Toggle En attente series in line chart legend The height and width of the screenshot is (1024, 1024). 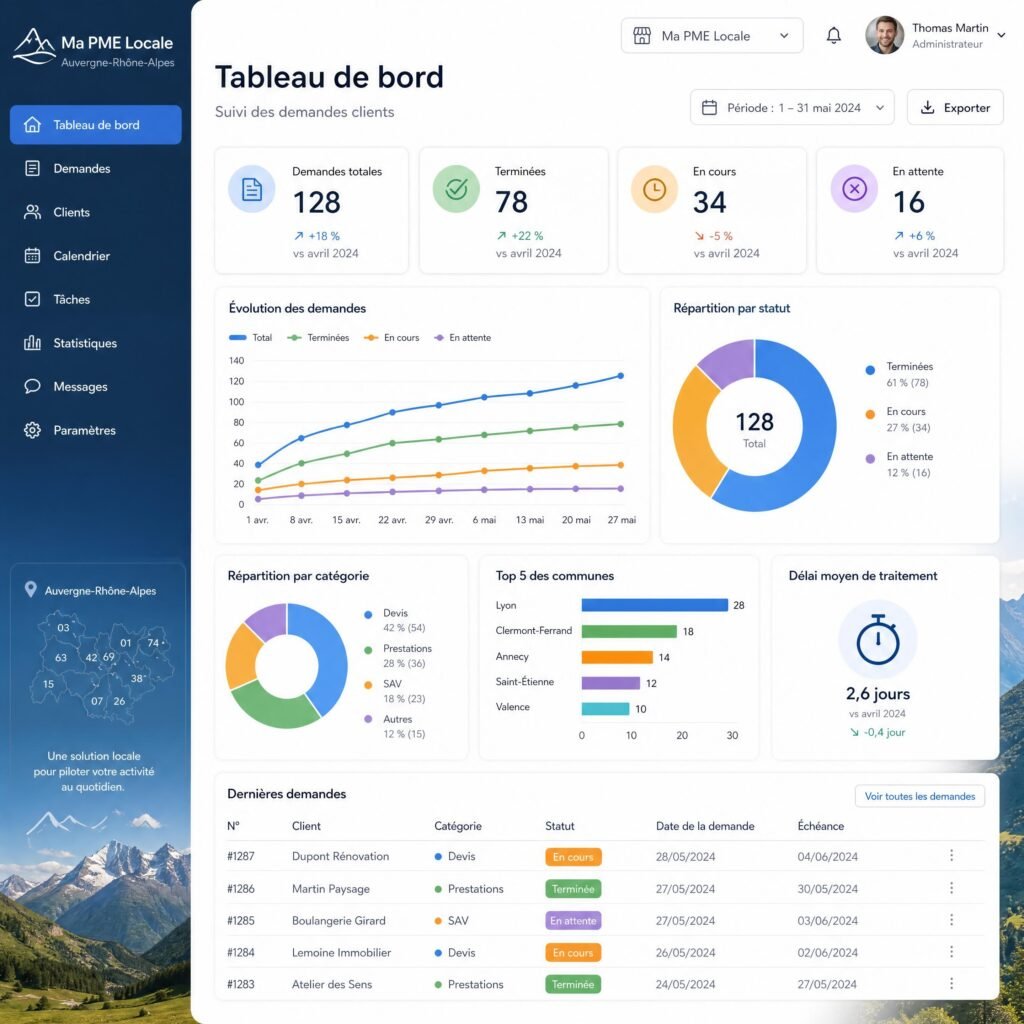pyautogui.click(x=462, y=338)
